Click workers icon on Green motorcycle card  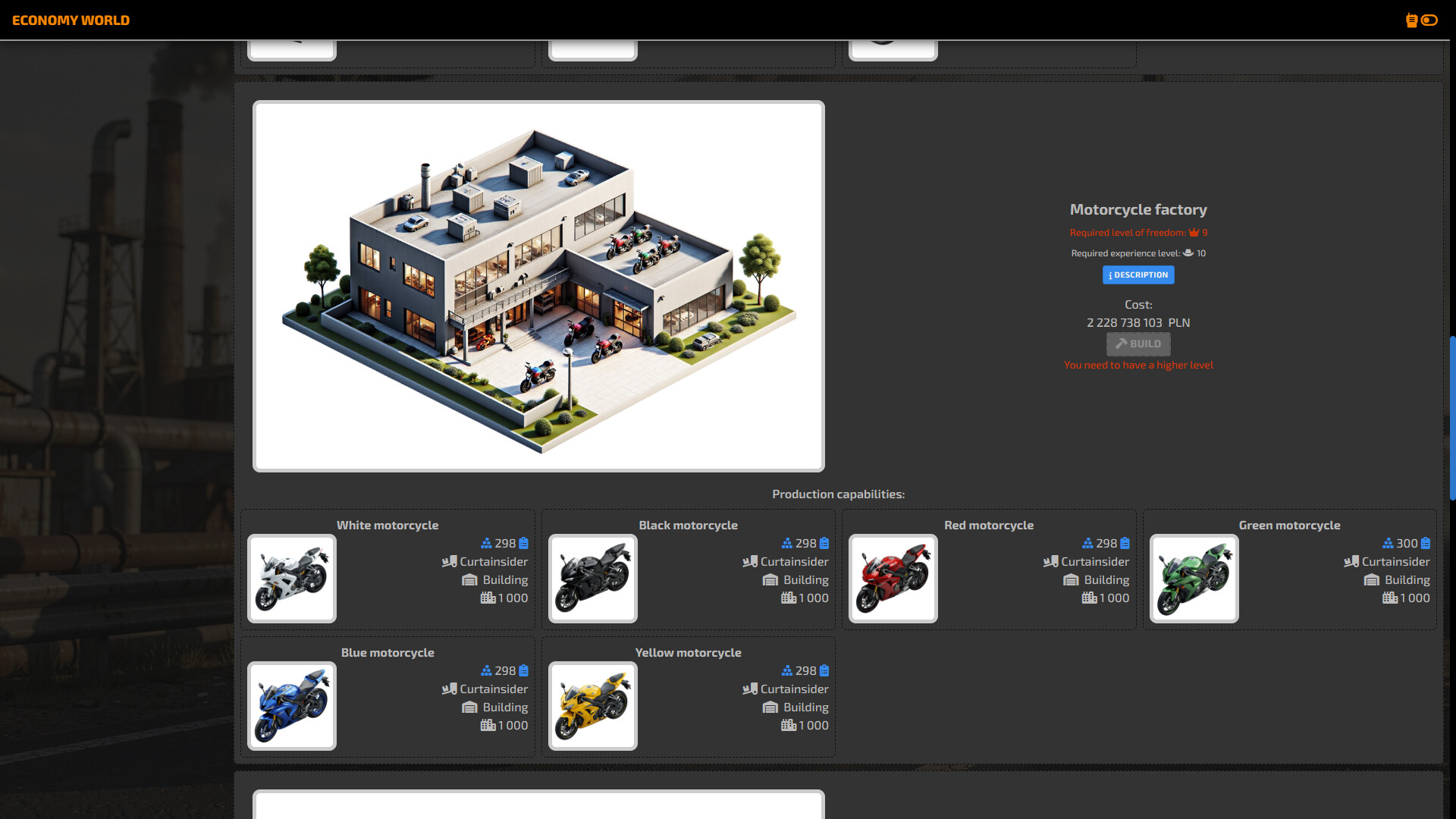pos(1388,544)
